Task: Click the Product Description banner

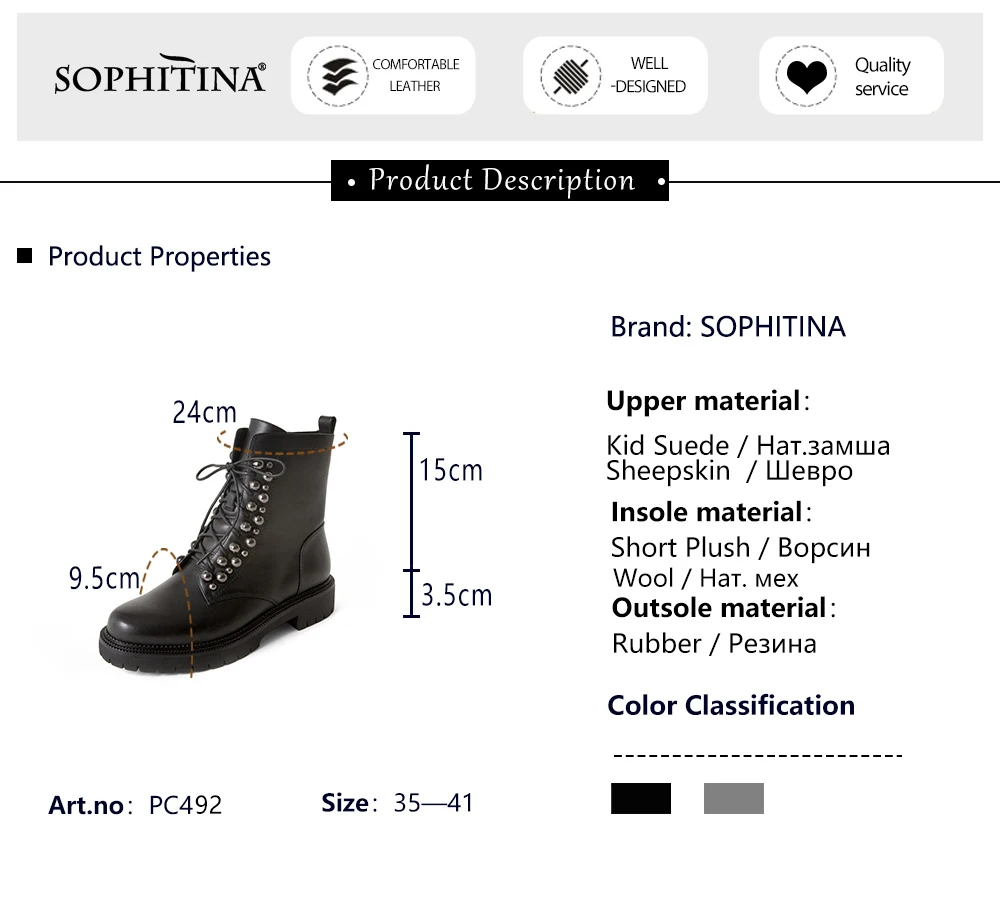Action: click(500, 181)
